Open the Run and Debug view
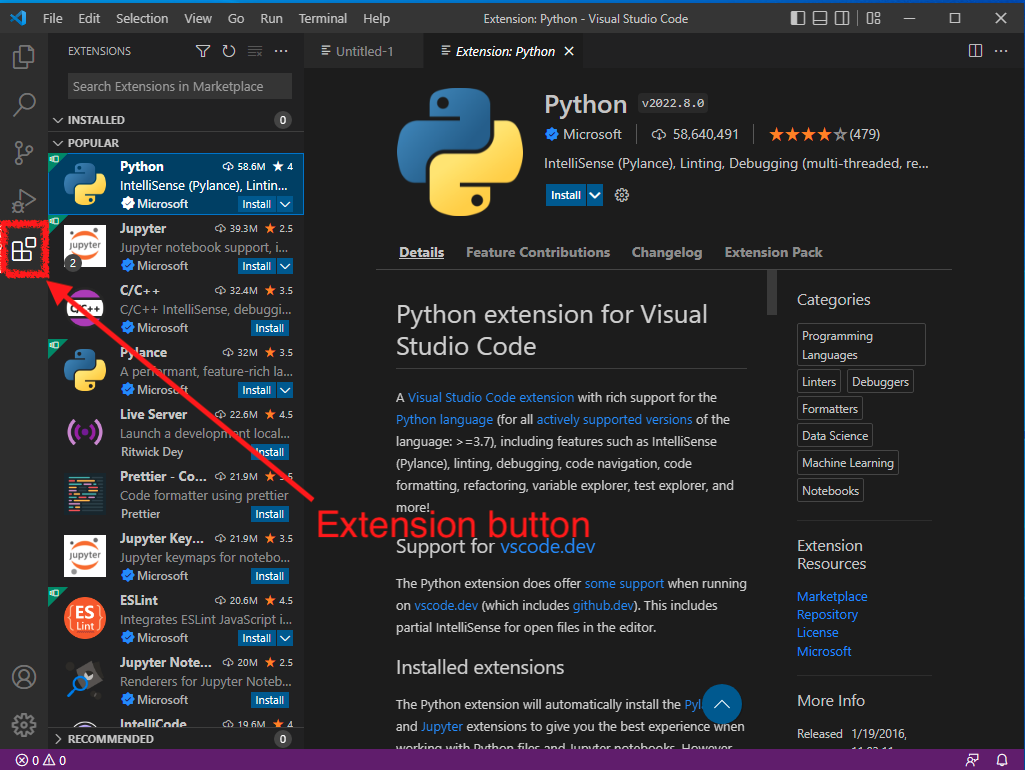This screenshot has height=770, width=1025. [24, 200]
